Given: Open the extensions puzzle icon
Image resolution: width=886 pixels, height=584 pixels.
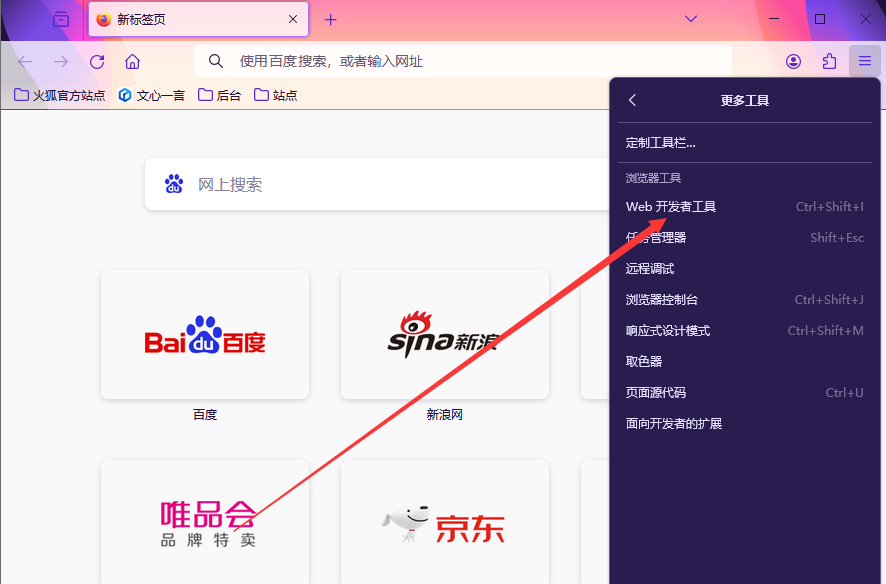Looking at the screenshot, I should coord(829,61).
